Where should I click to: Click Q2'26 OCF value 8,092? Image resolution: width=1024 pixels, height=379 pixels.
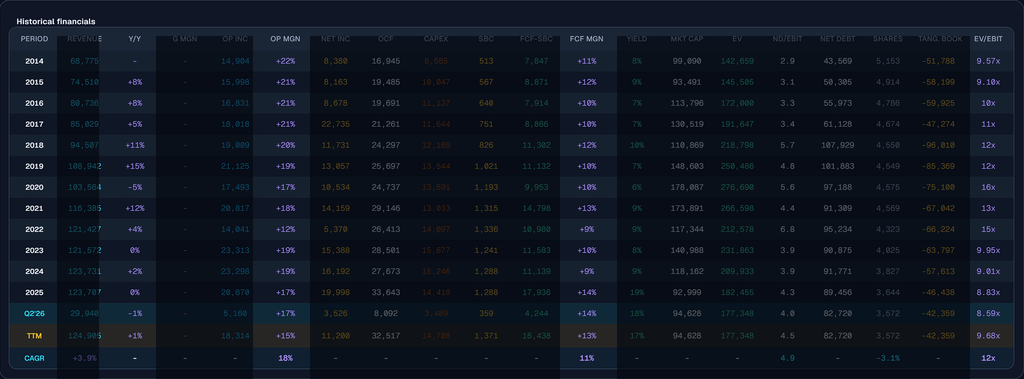point(386,314)
